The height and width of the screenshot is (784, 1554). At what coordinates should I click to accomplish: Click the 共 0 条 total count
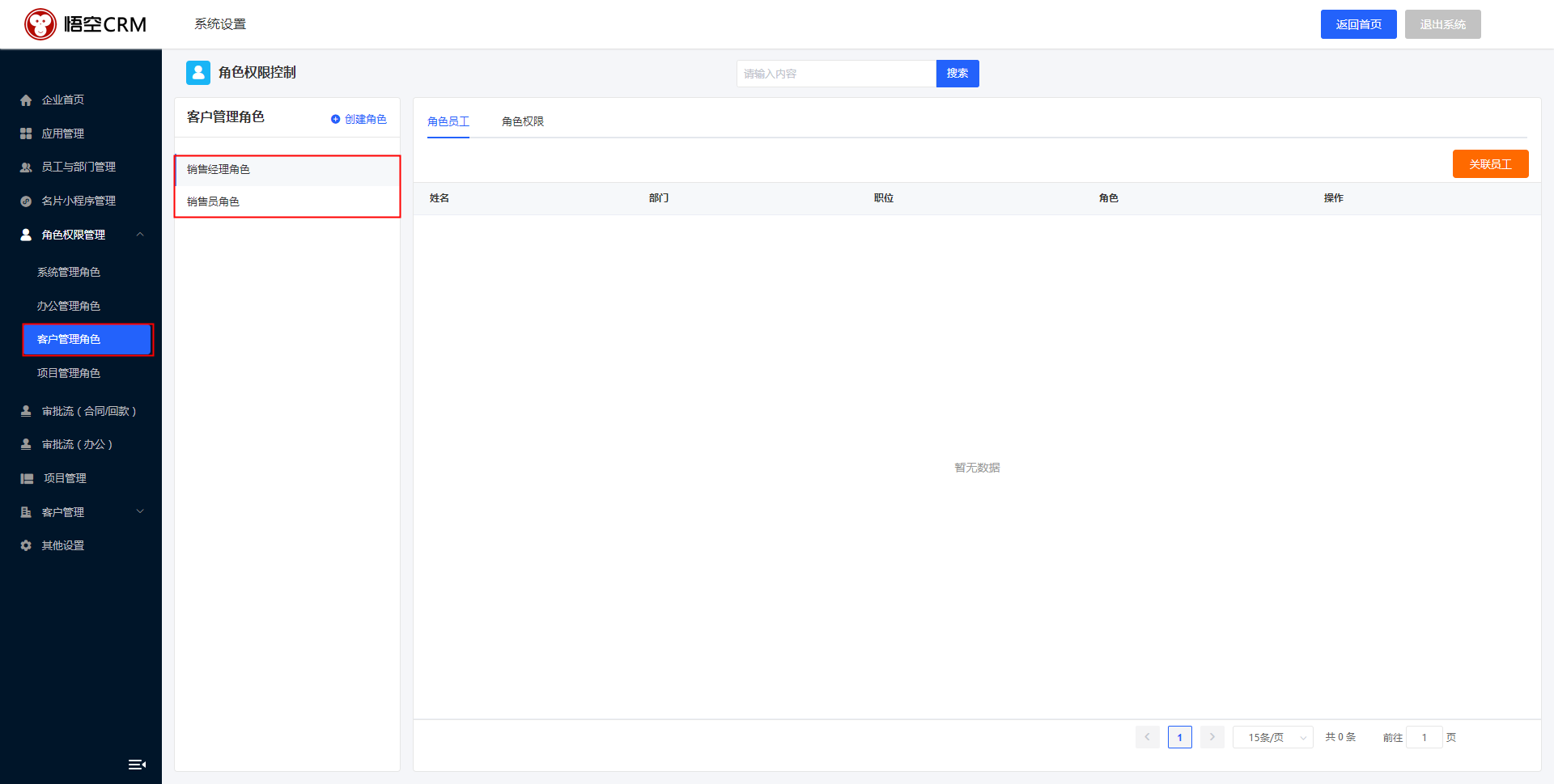[x=1340, y=737]
